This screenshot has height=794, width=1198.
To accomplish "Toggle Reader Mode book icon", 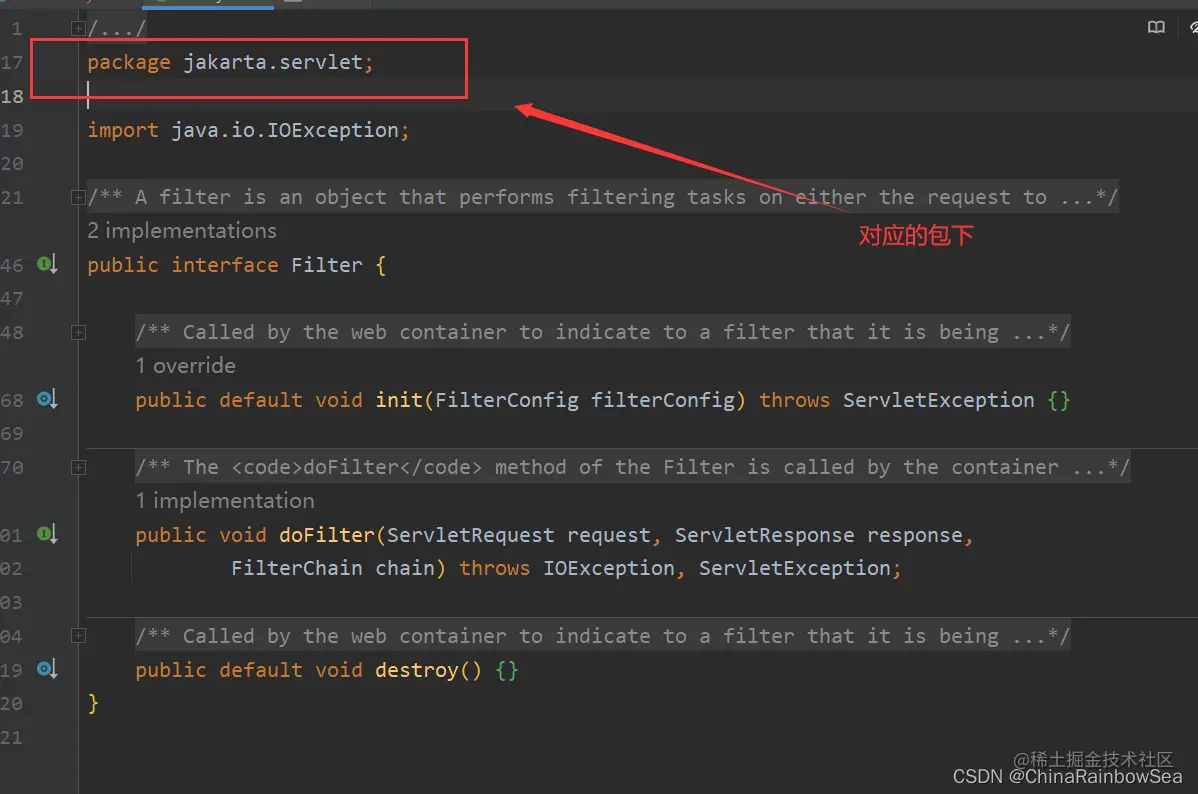I will tap(1156, 28).
